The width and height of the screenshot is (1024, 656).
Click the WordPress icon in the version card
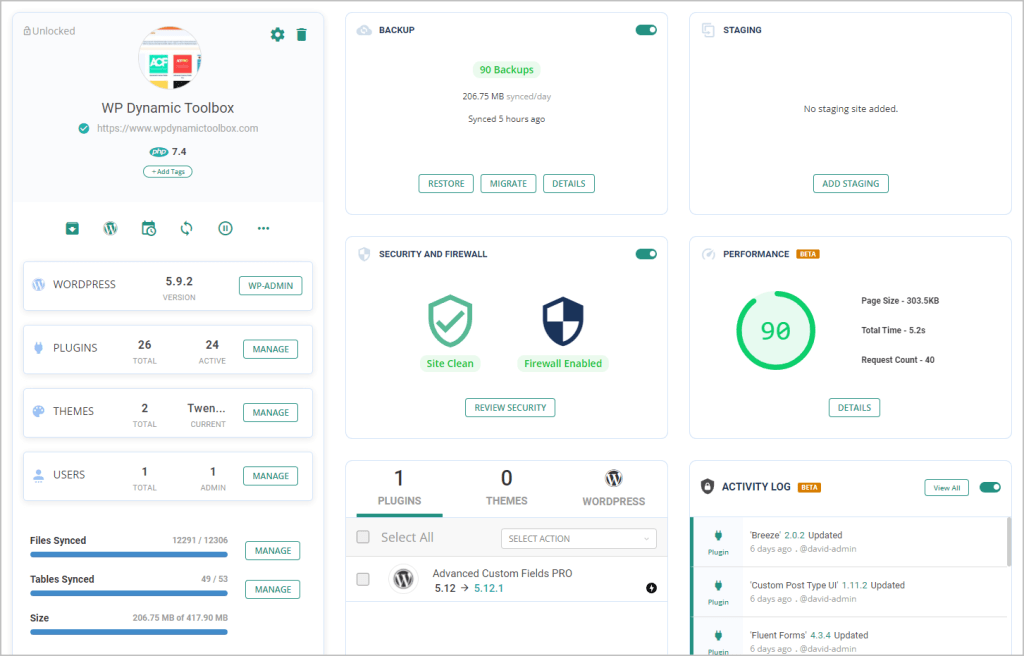[39, 285]
